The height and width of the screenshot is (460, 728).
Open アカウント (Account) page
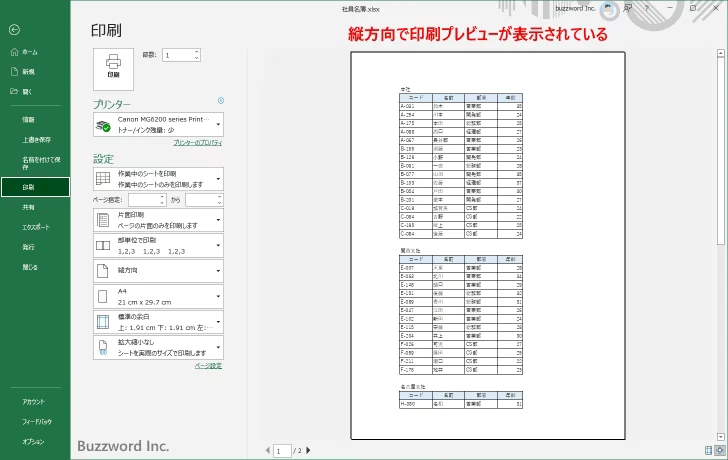pyautogui.click(x=33, y=402)
